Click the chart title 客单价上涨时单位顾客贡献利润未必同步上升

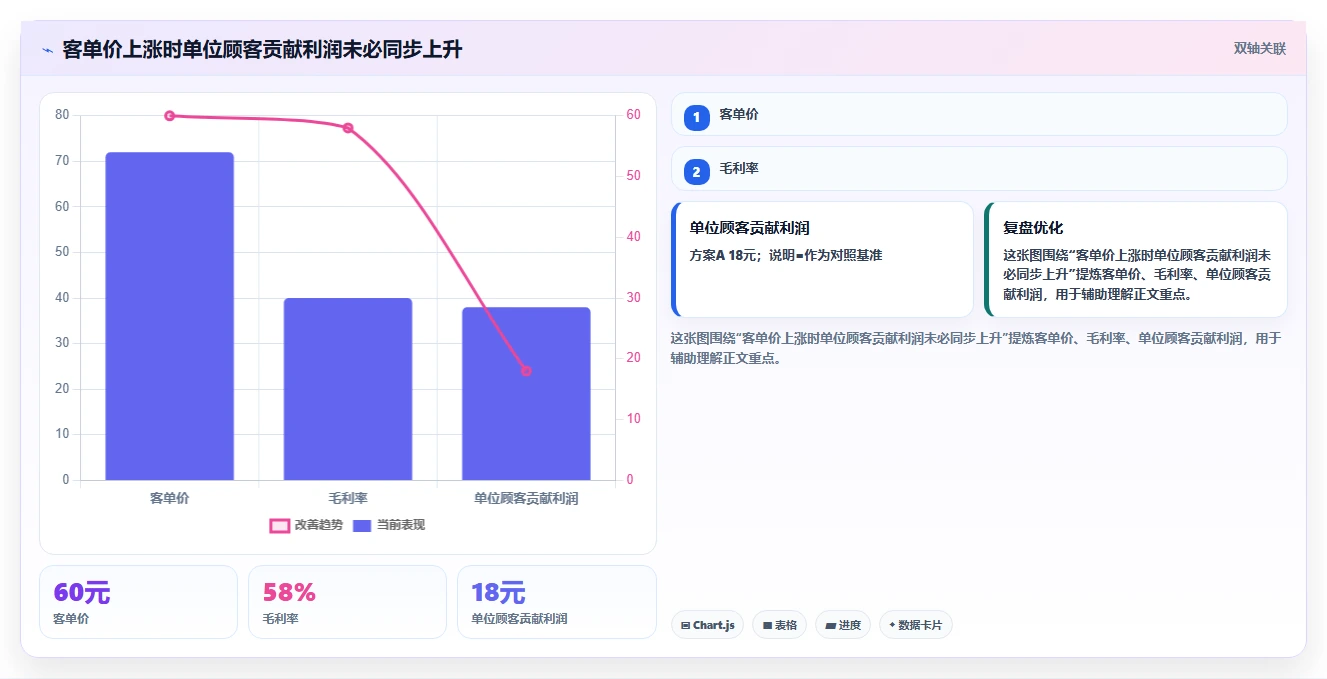[x=262, y=50]
